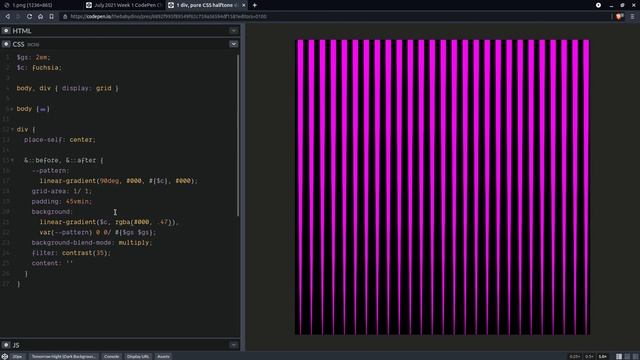Bookmark this page
Viewport: 640px width, 360px height.
[51, 16]
